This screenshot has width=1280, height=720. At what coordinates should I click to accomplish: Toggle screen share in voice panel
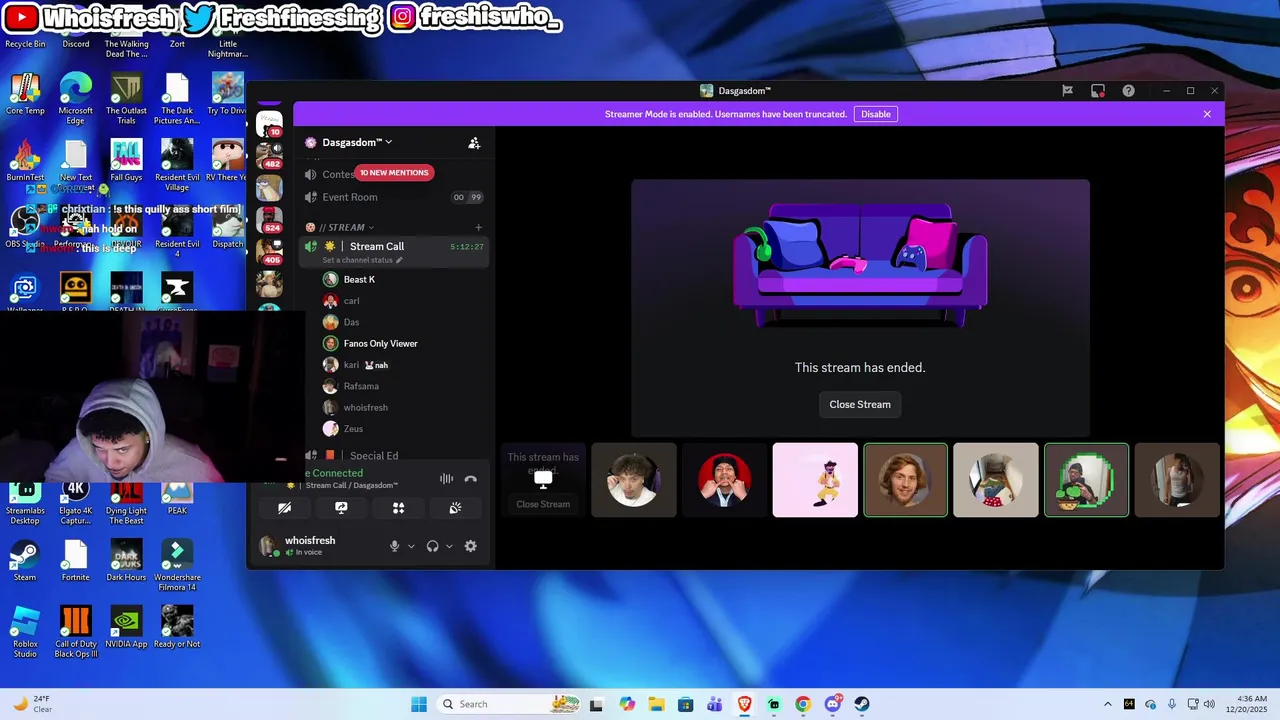[x=341, y=508]
